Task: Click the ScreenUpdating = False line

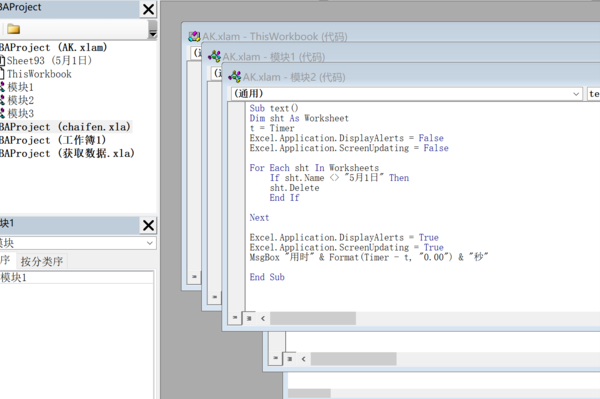Action: click(349, 148)
